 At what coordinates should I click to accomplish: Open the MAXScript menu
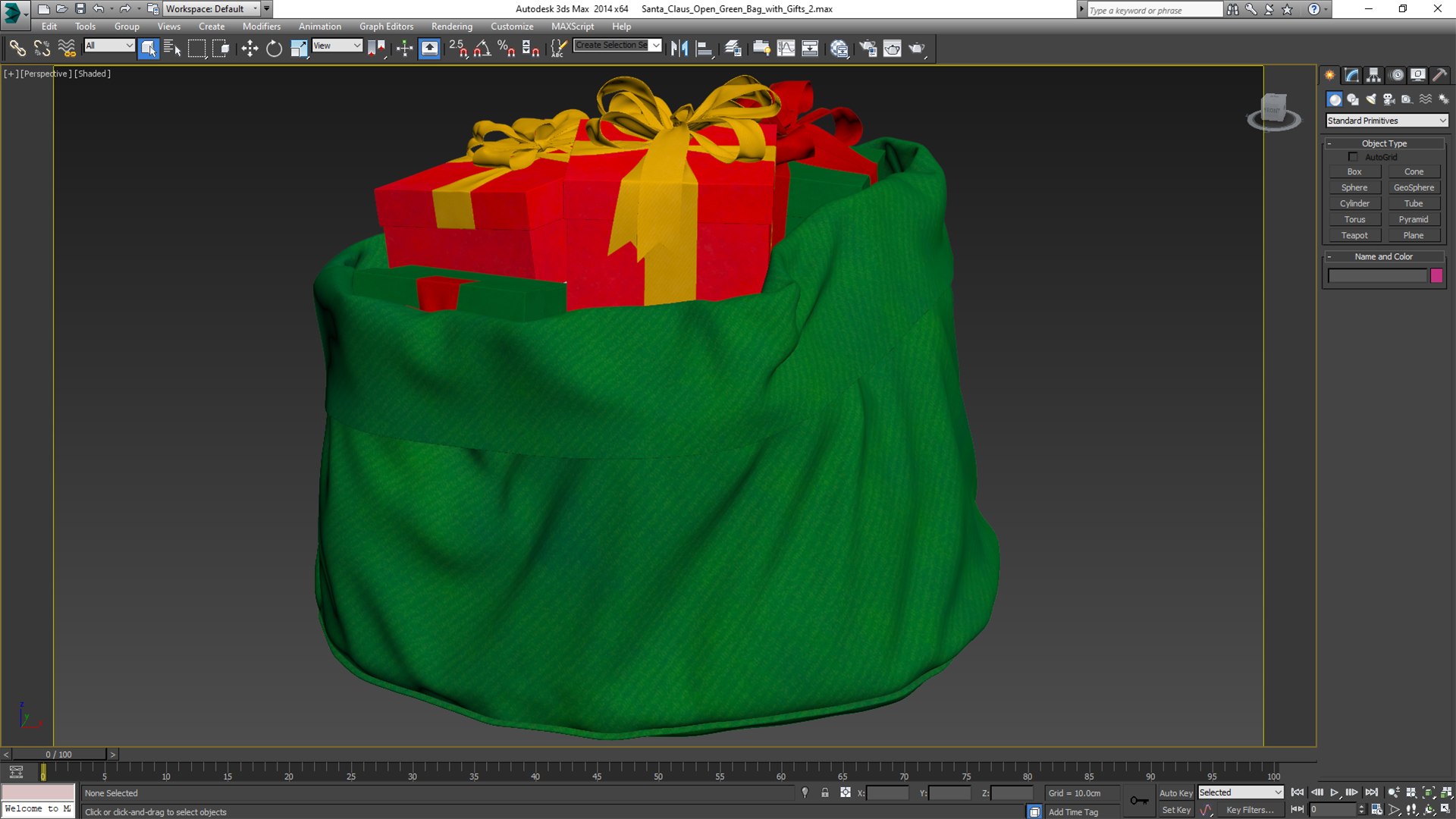coord(573,26)
